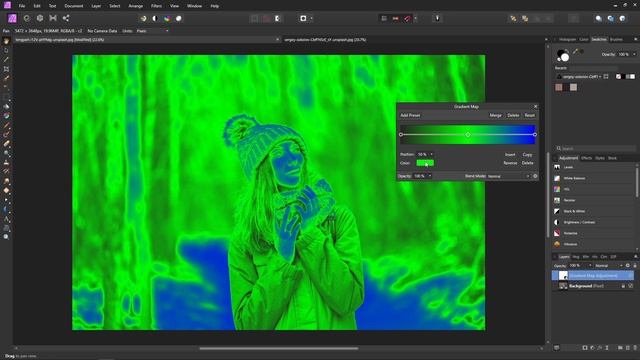640x360 pixels.
Task: Open the Arrange menu
Action: click(136, 6)
